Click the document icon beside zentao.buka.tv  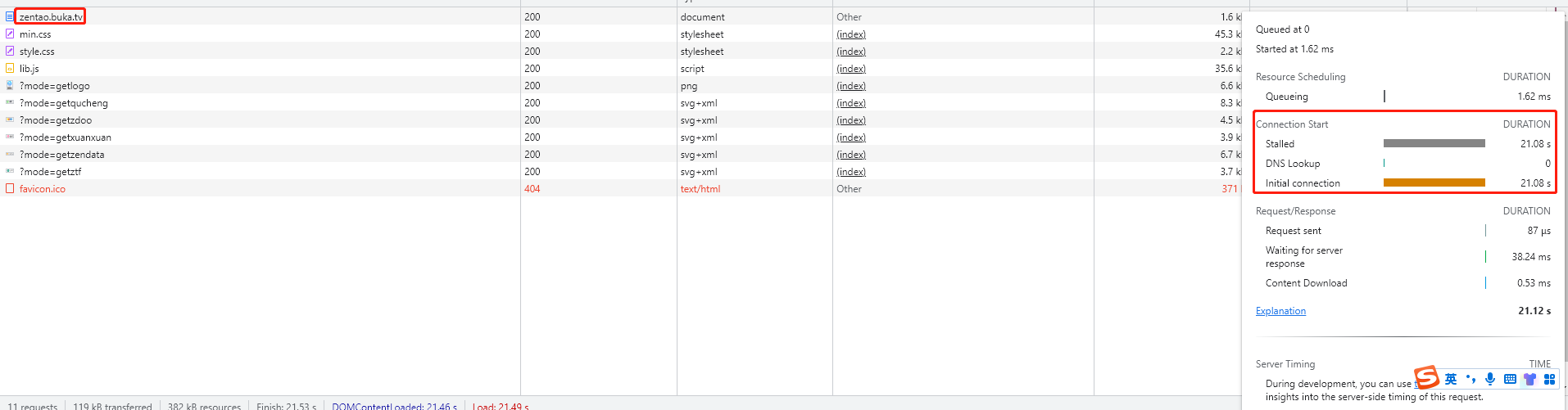tap(10, 16)
